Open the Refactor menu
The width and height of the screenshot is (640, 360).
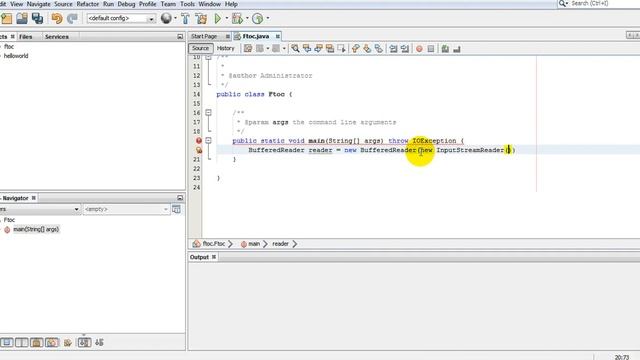(88, 4)
